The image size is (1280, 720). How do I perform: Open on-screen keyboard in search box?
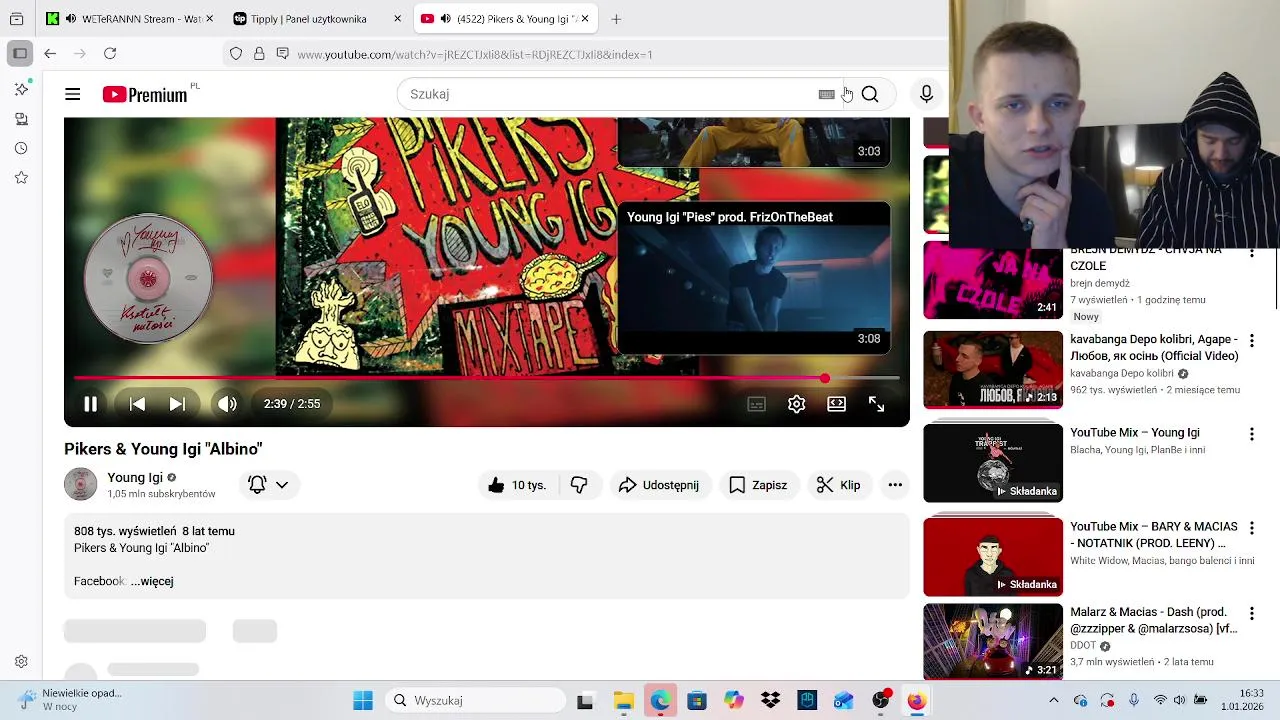click(x=826, y=94)
